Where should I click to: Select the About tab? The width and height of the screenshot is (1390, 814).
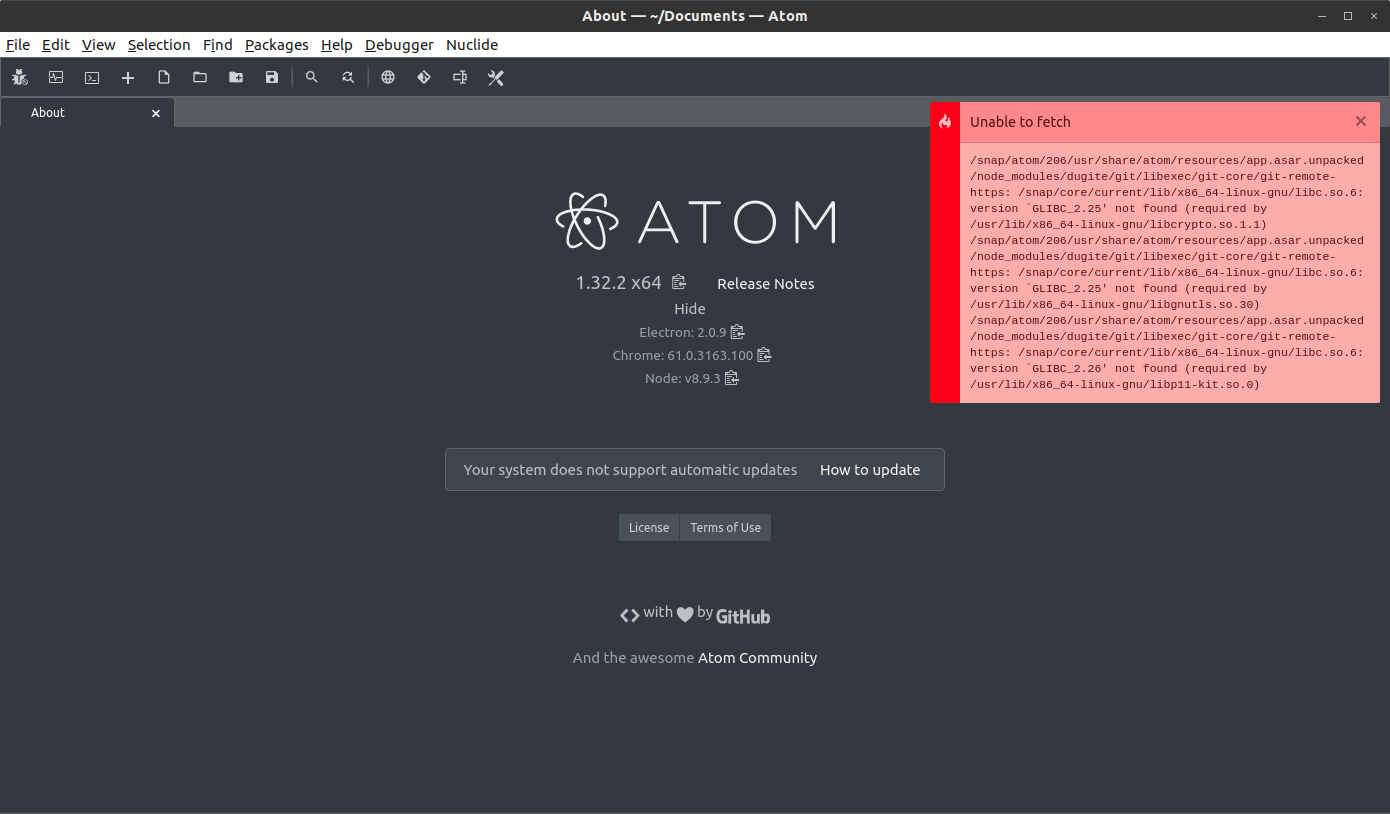[x=47, y=113]
